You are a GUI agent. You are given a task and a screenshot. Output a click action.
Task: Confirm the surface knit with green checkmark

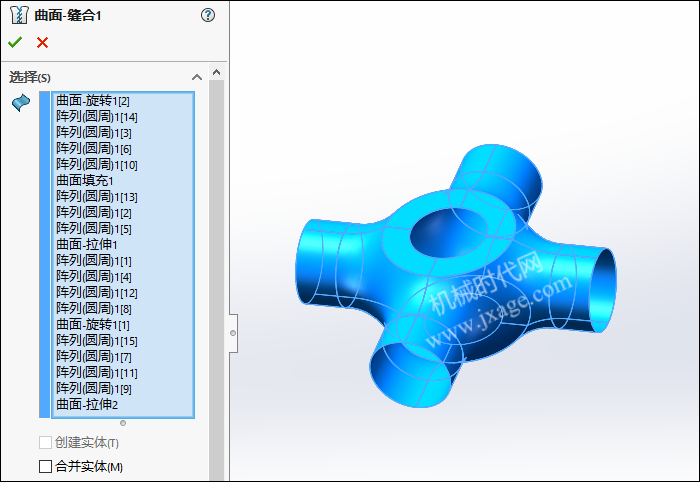tap(15, 42)
